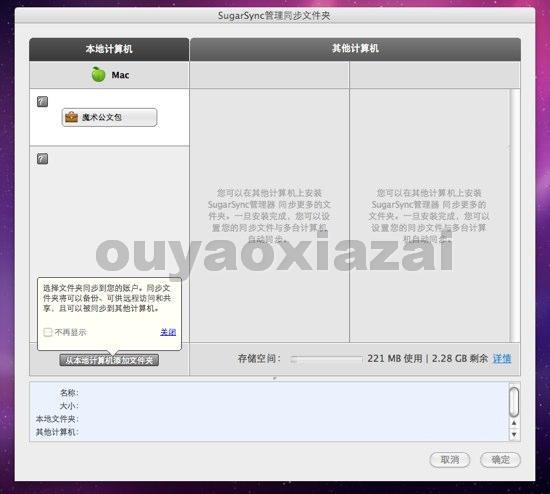Click the 其他计算机: label in details pane
This screenshot has width=550, height=494.
(x=57, y=432)
